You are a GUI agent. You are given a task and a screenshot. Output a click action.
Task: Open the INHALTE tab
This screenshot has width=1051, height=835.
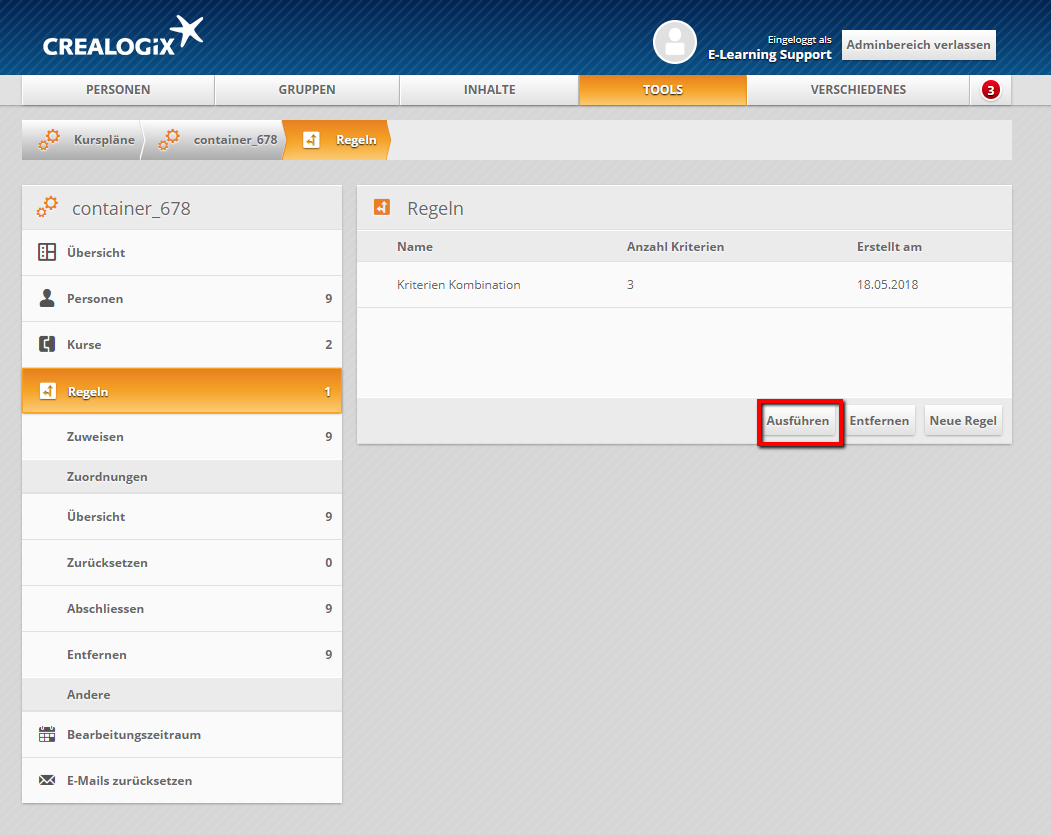click(x=489, y=90)
